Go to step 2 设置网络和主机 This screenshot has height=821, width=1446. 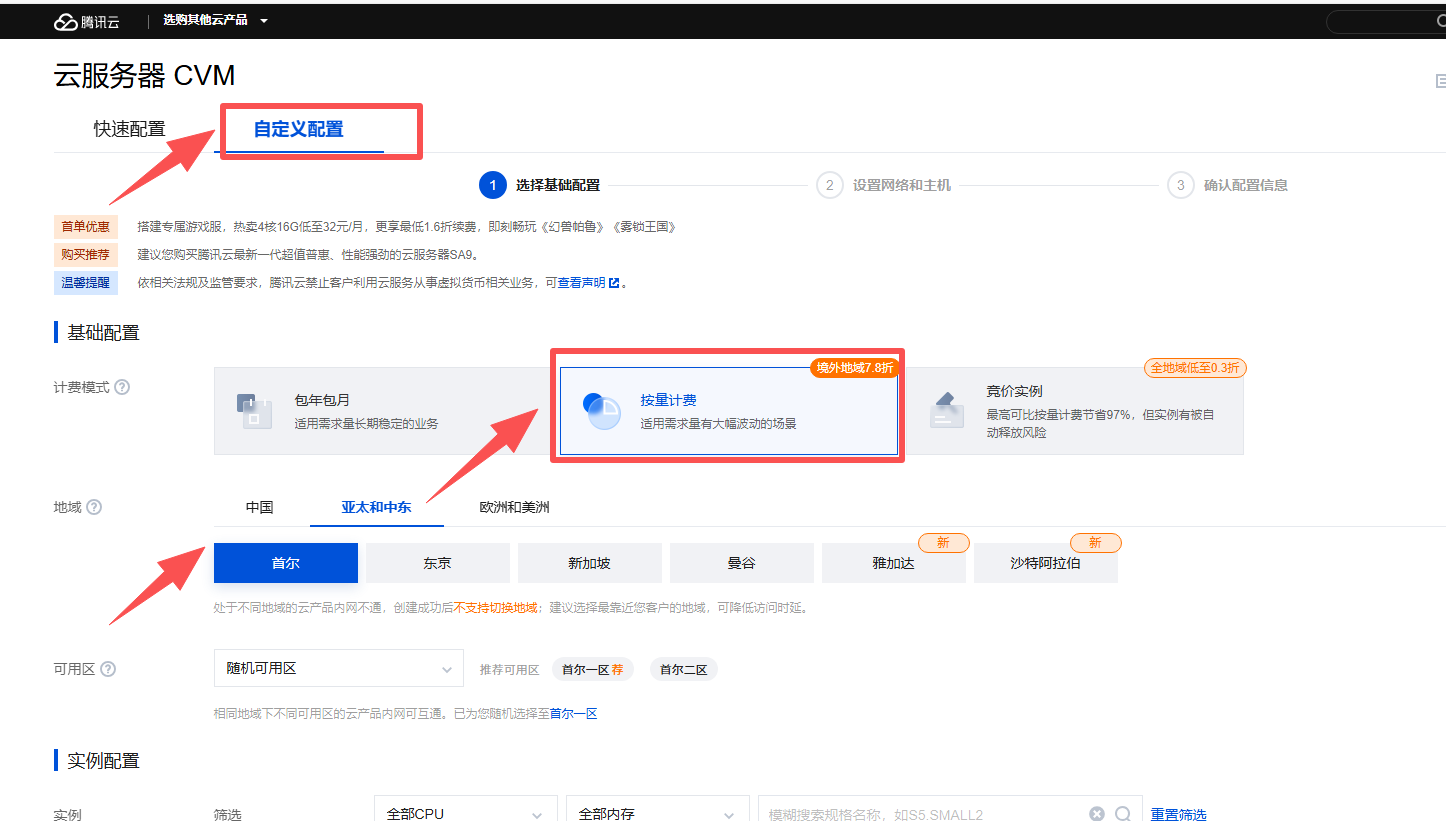[x=884, y=185]
